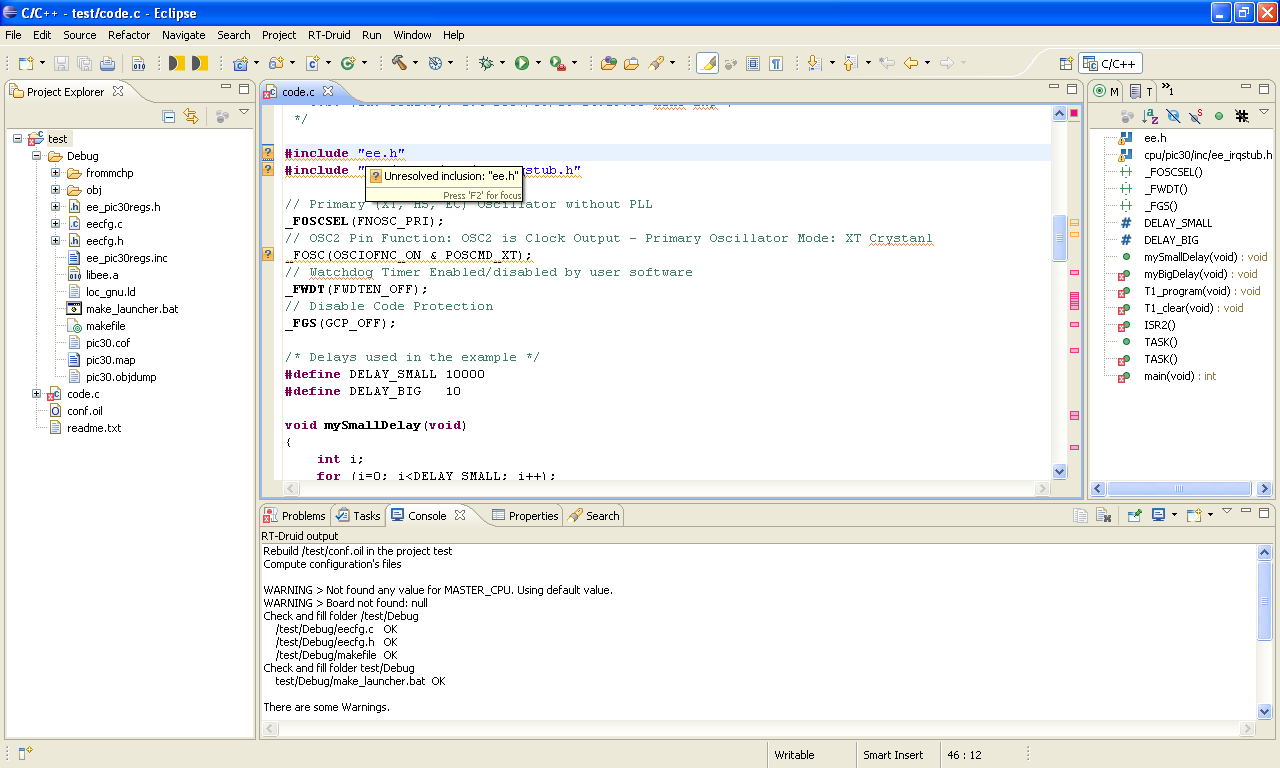Open the RT-Druid menu
Screen dimensions: 1280x768
pos(329,35)
